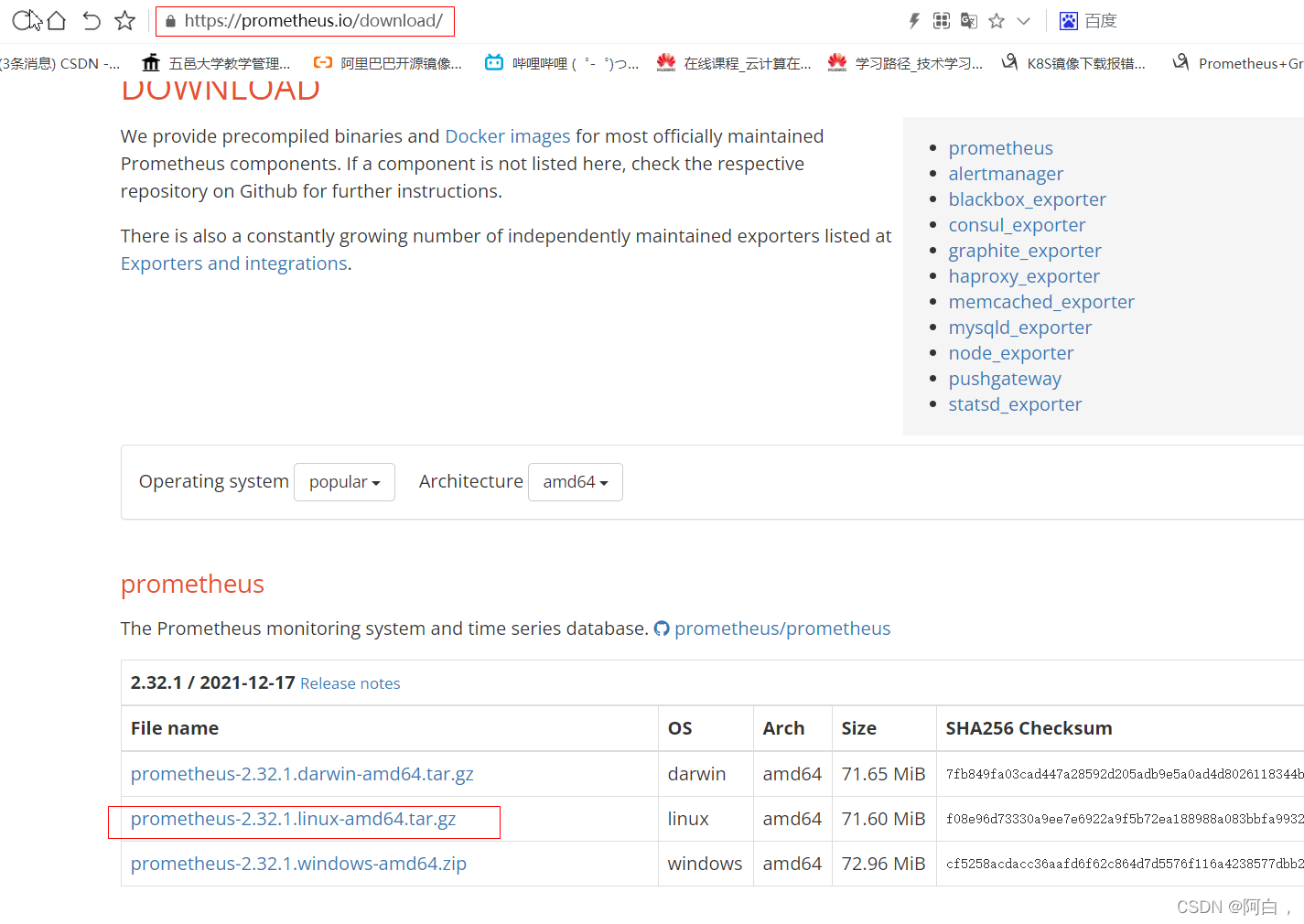Jump to pushgateway section

(1005, 379)
